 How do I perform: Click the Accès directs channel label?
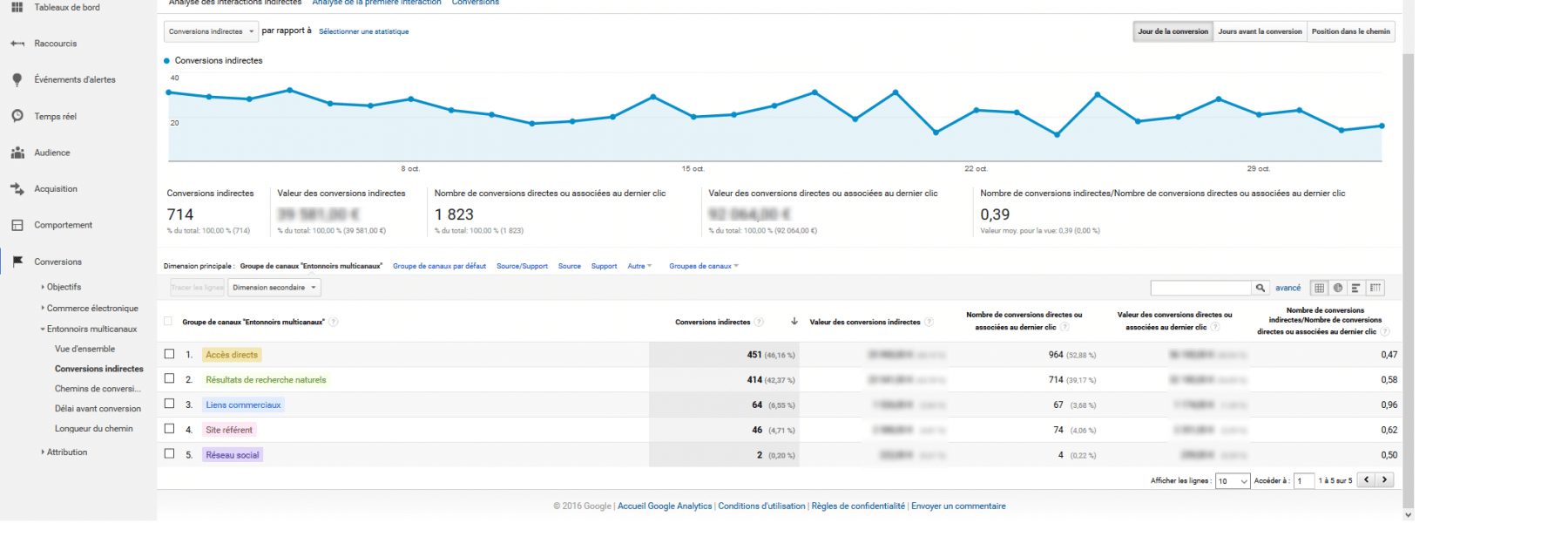pyautogui.click(x=232, y=355)
